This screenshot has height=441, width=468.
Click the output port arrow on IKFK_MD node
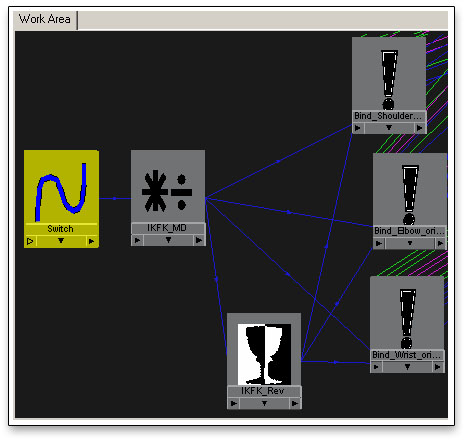[199, 240]
